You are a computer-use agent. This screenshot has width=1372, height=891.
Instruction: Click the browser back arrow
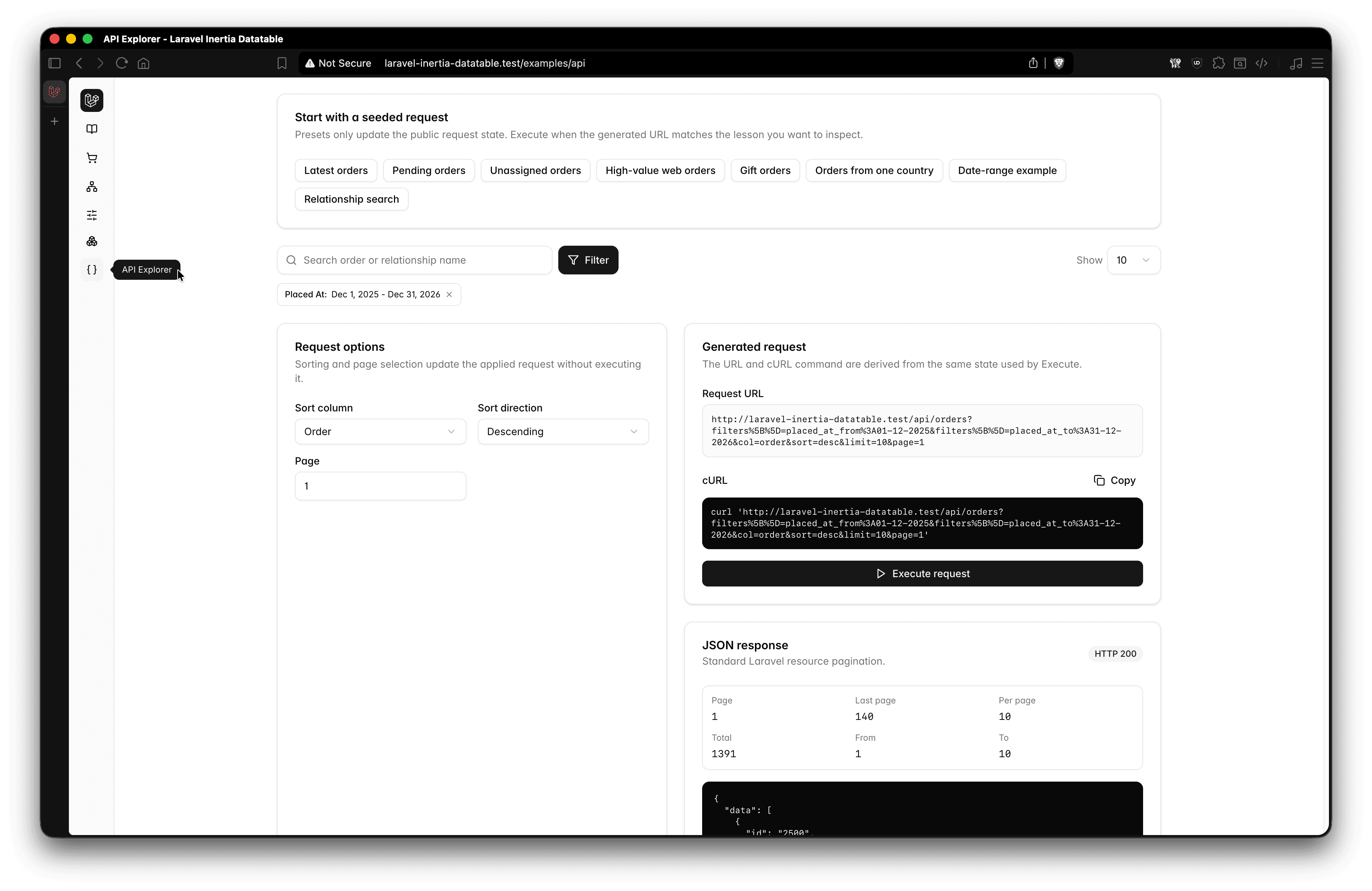click(80, 63)
